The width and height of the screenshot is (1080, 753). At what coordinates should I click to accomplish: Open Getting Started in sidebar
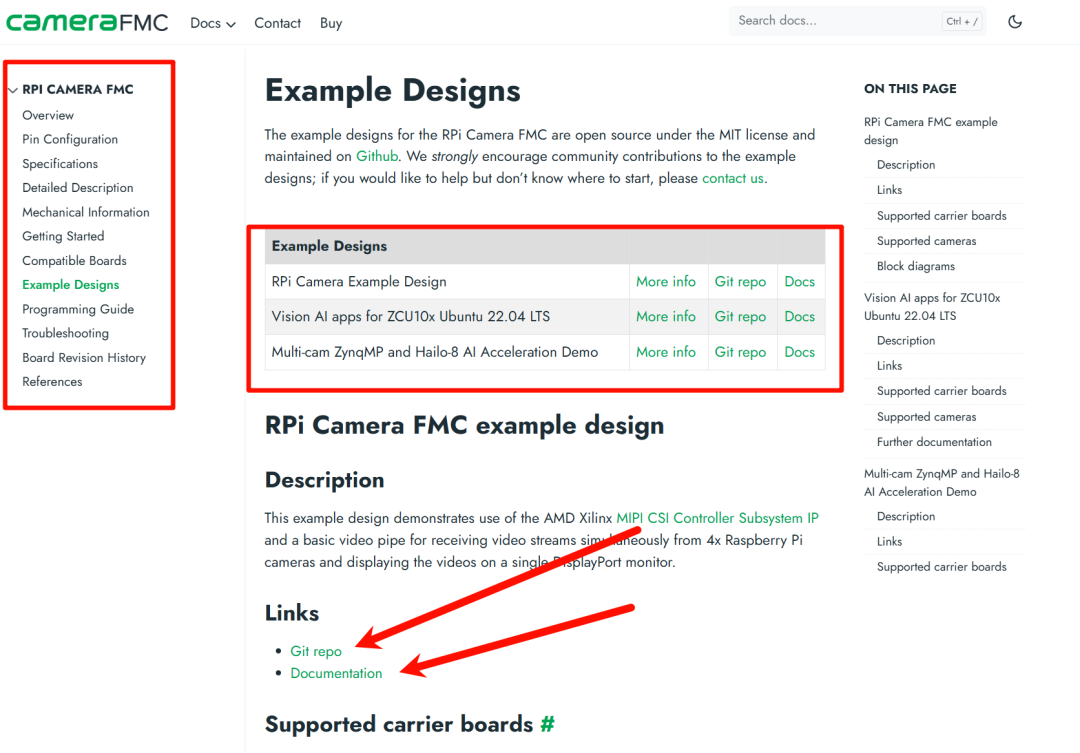point(63,236)
